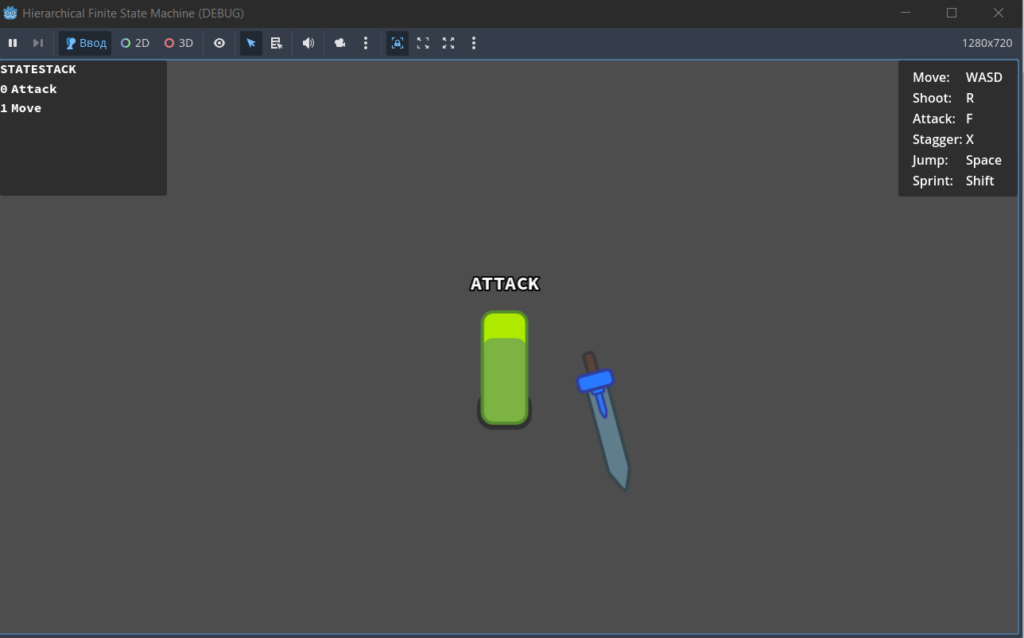This screenshot has height=638, width=1024.
Task: Pause the running game with the suspend button
Action: click(x=12, y=43)
